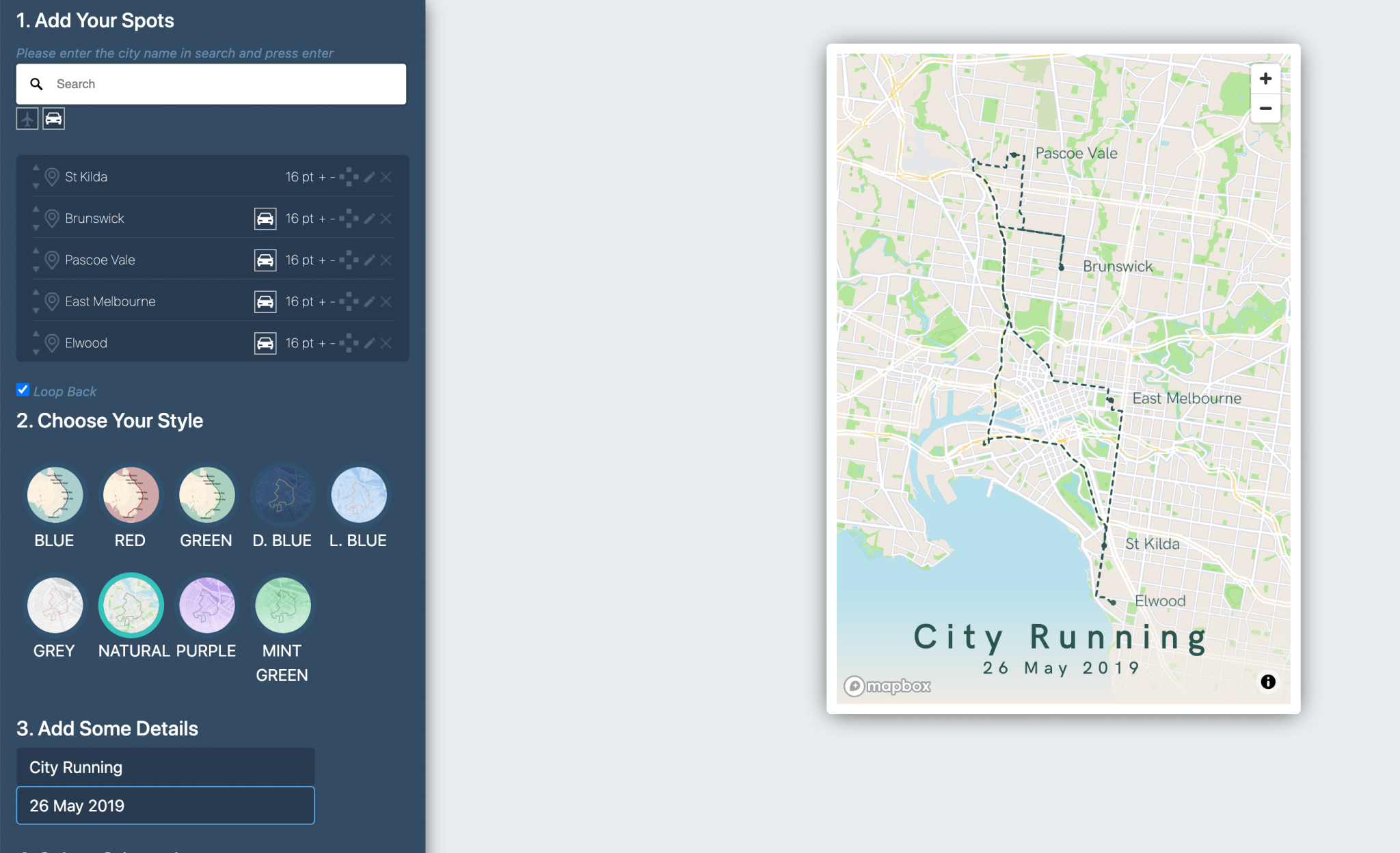Click label position icon for Pascoe Vale

pyautogui.click(x=349, y=260)
